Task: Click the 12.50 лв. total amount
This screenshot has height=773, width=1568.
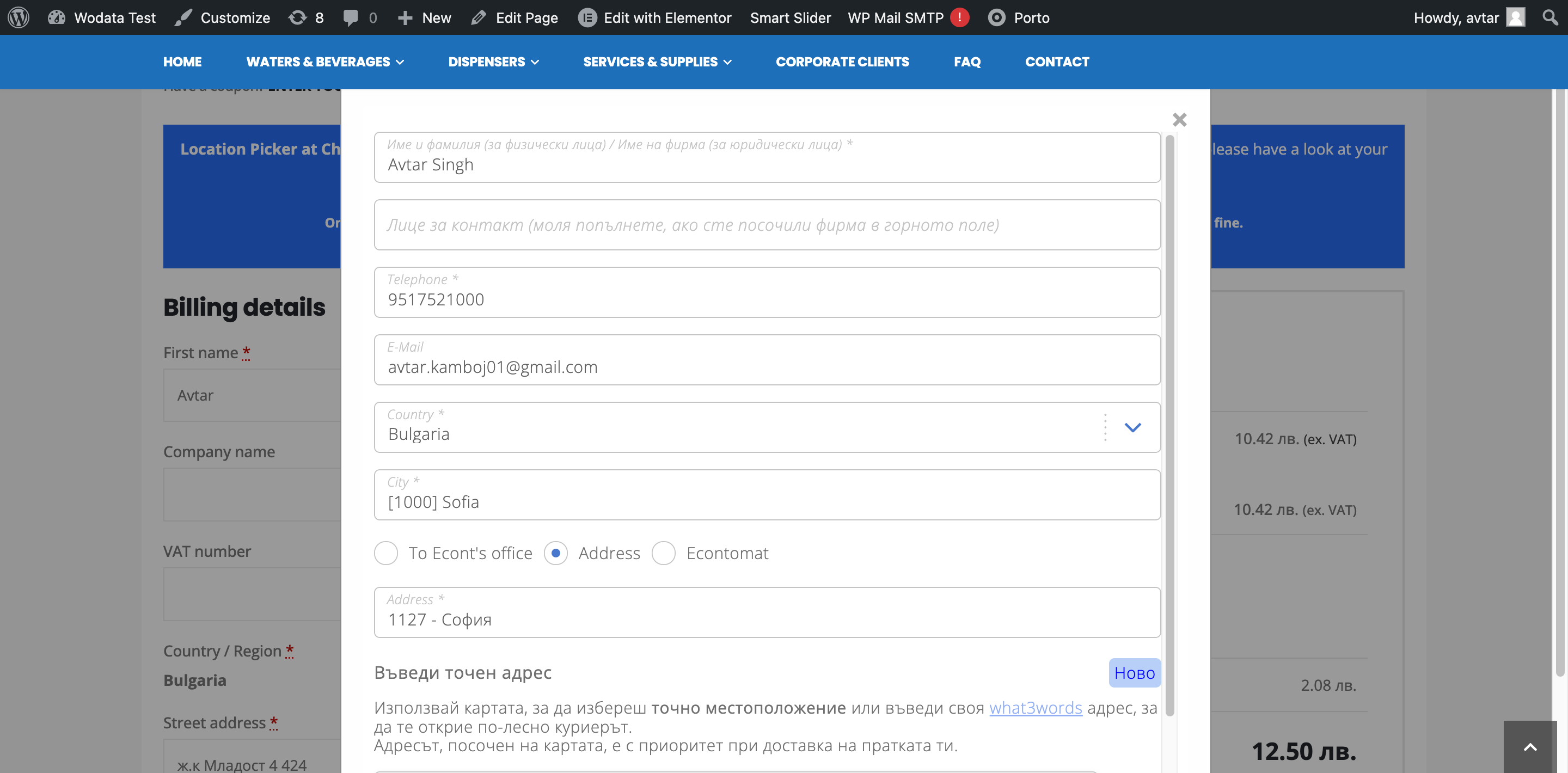Action: point(1304,752)
